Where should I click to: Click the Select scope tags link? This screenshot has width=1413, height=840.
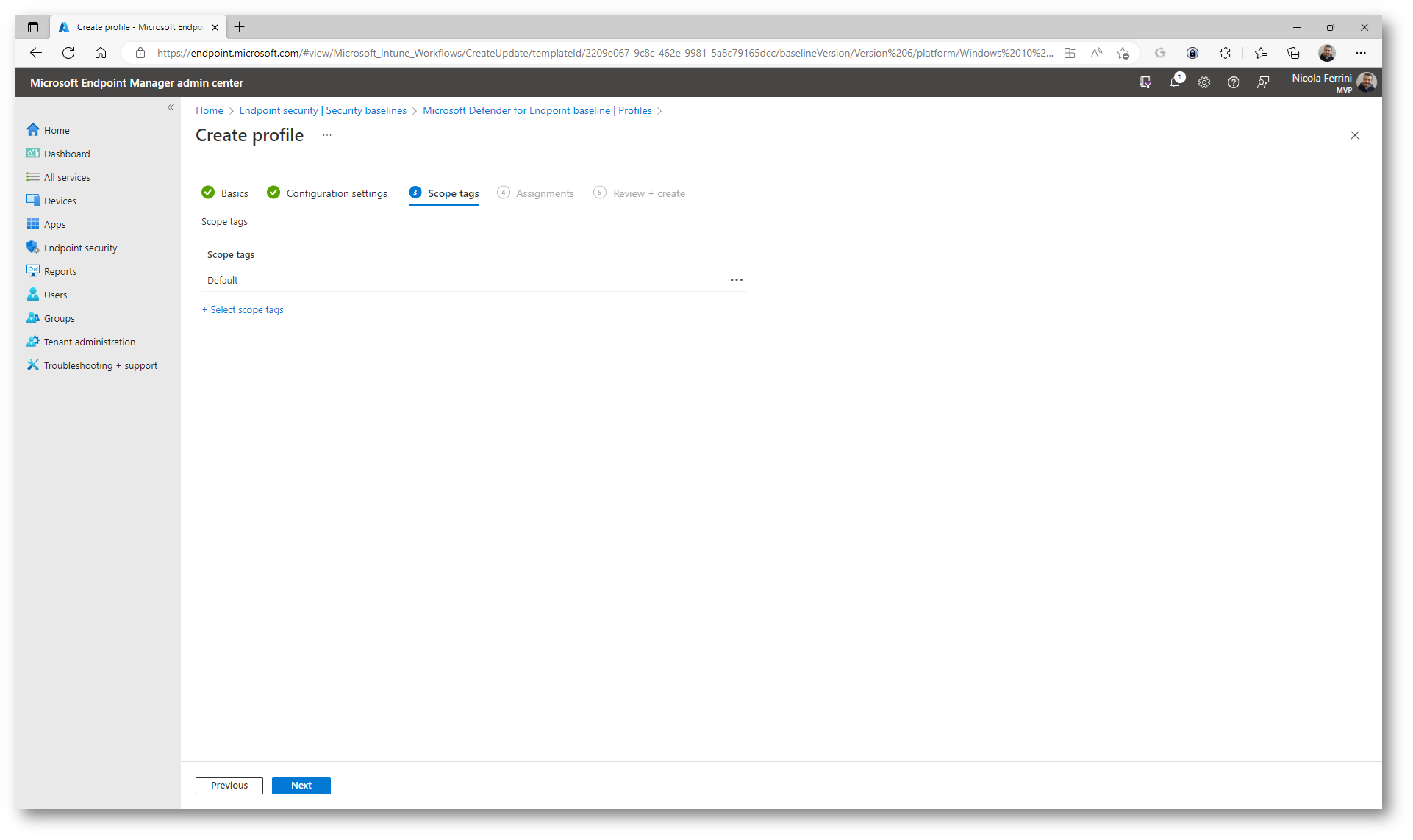click(243, 310)
